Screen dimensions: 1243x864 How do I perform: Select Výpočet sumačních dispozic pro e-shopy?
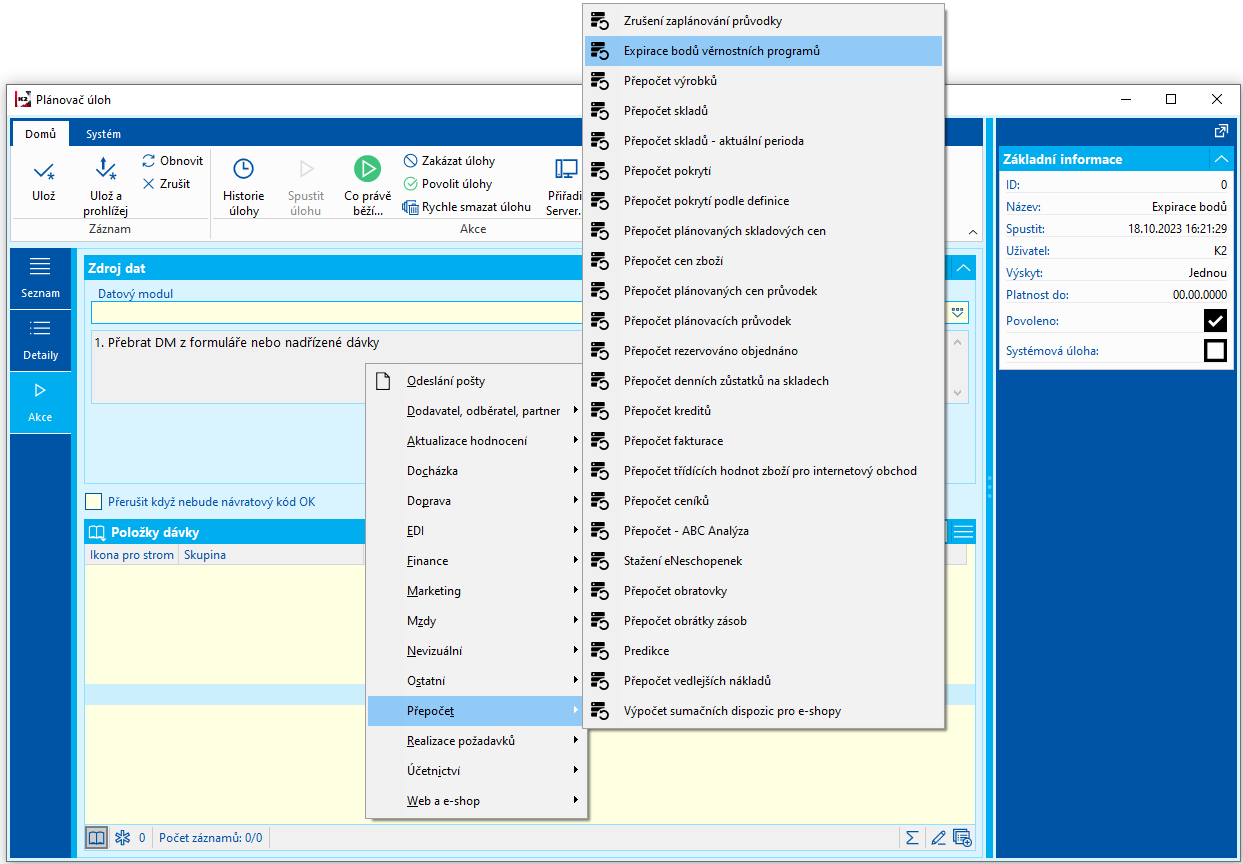tap(764, 711)
